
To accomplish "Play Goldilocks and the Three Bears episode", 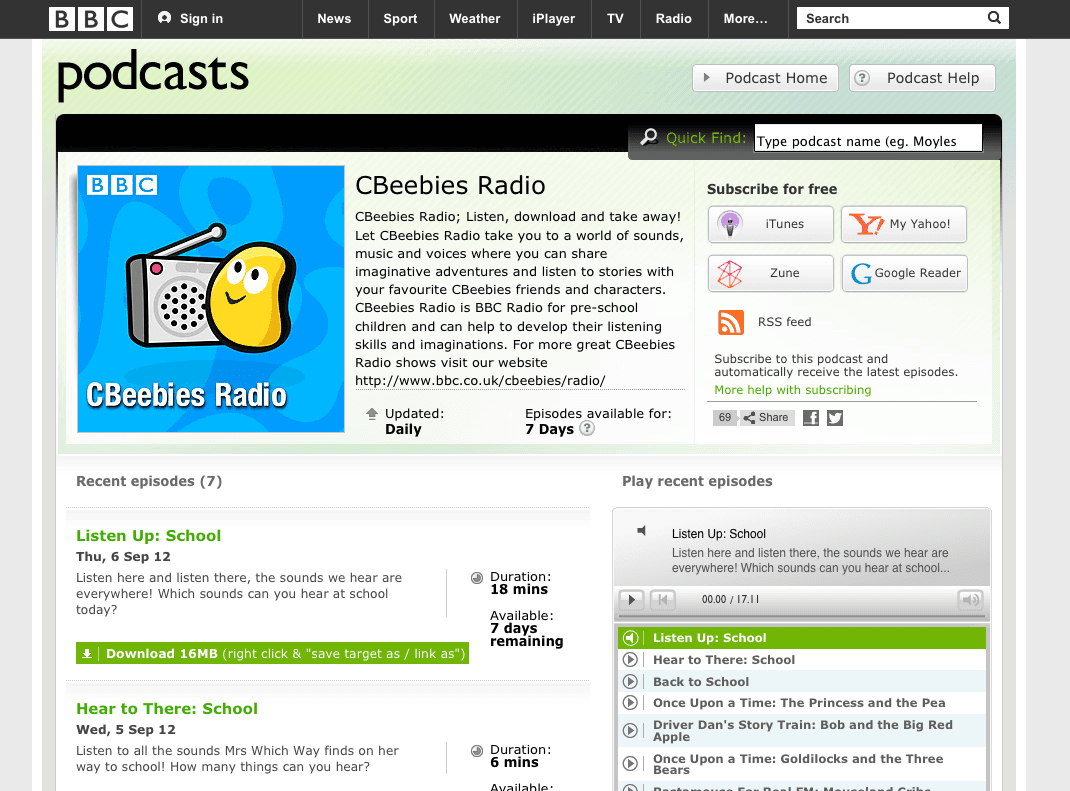I will click(x=802, y=764).
